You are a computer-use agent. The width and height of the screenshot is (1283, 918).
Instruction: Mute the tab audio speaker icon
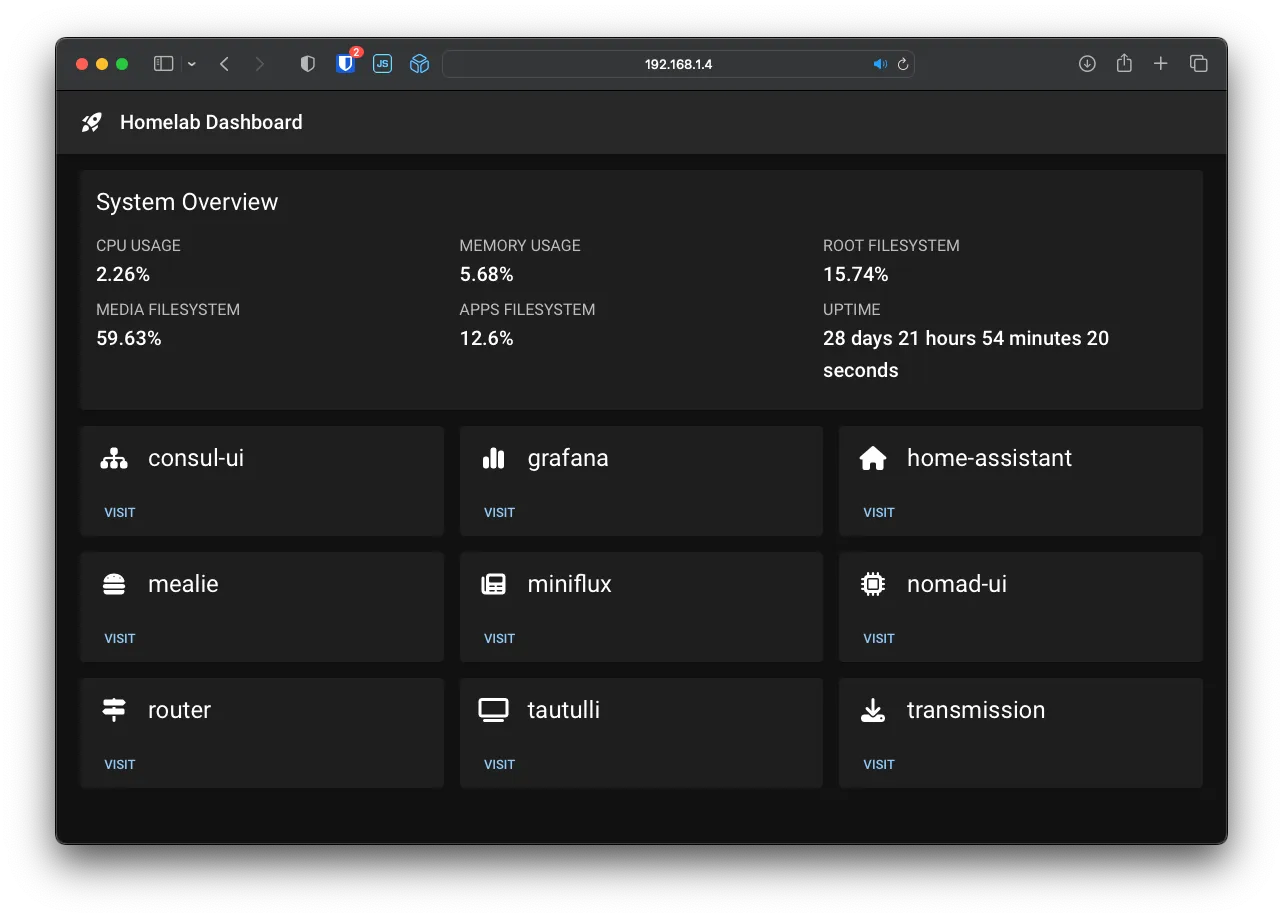880,64
